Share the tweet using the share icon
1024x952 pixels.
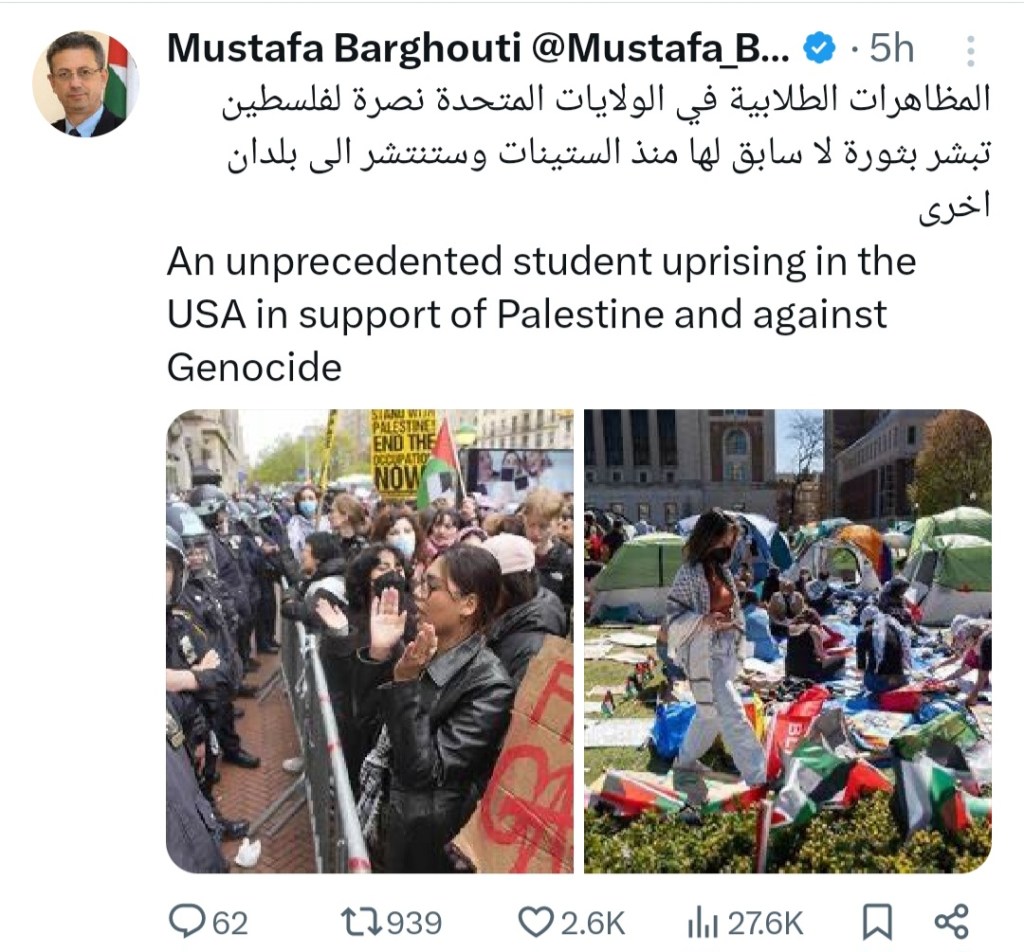(951, 922)
